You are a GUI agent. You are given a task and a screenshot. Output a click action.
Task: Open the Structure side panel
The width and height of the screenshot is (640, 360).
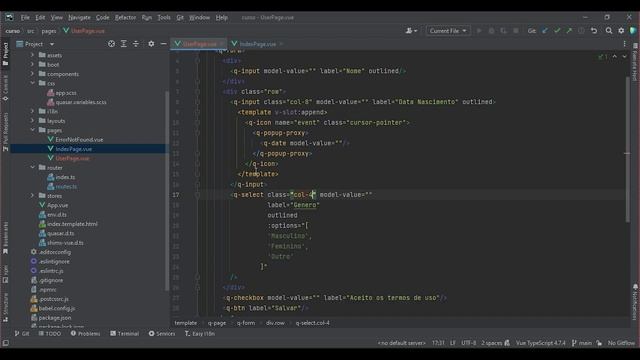(x=5, y=308)
